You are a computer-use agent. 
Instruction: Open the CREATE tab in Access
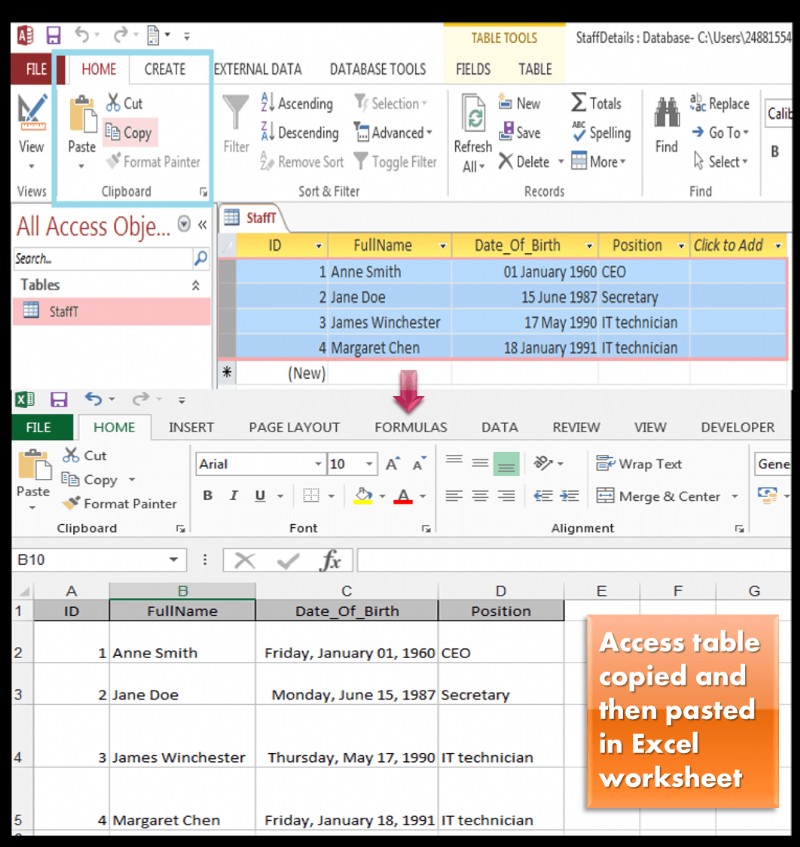click(x=166, y=70)
